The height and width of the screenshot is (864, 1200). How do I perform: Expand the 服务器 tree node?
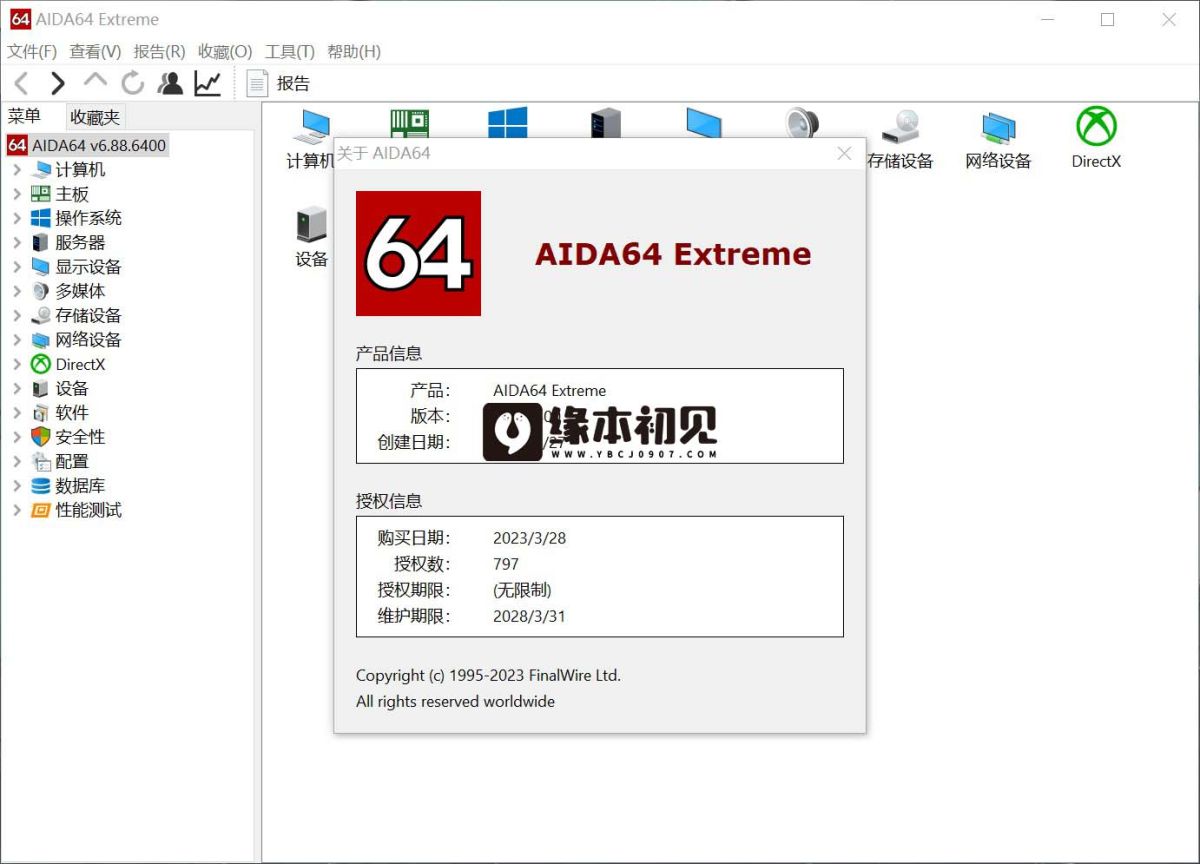point(17,242)
